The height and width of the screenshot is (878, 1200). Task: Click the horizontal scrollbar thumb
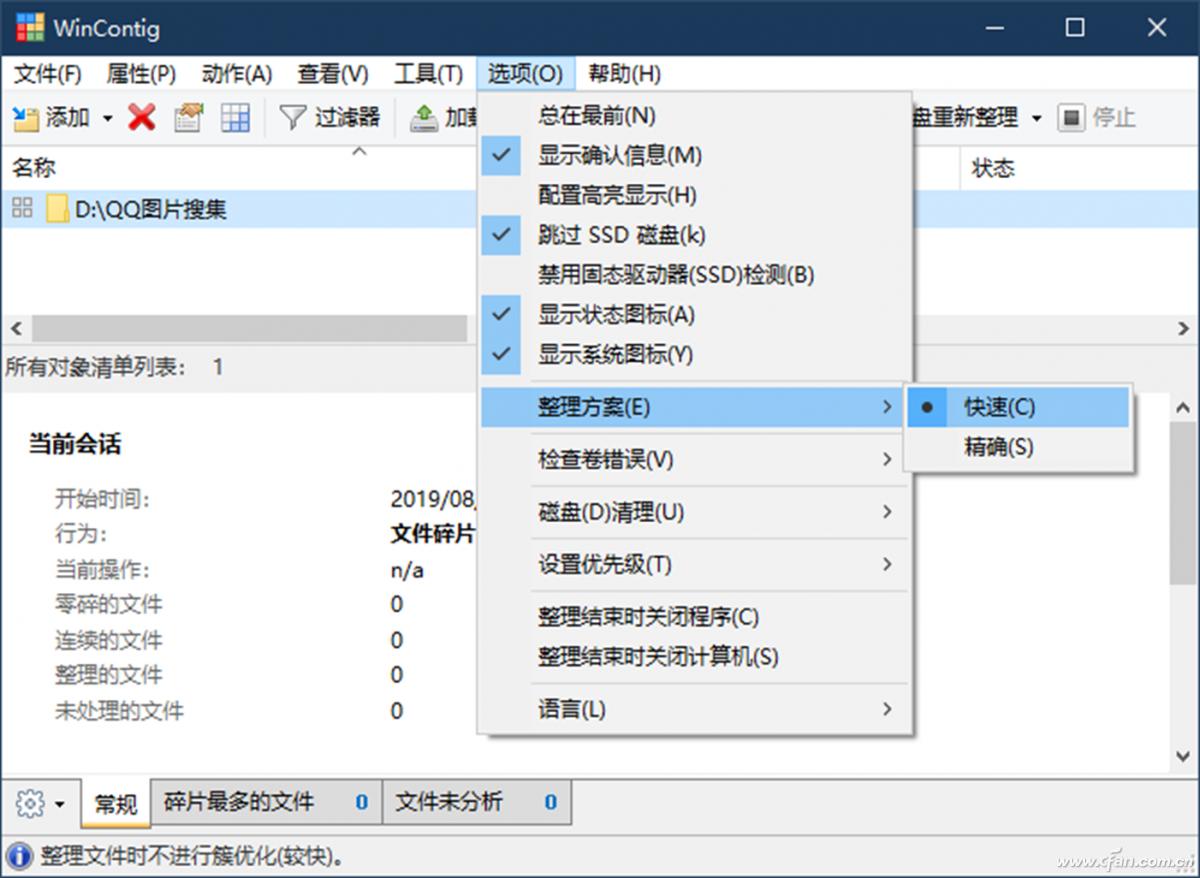click(x=249, y=329)
